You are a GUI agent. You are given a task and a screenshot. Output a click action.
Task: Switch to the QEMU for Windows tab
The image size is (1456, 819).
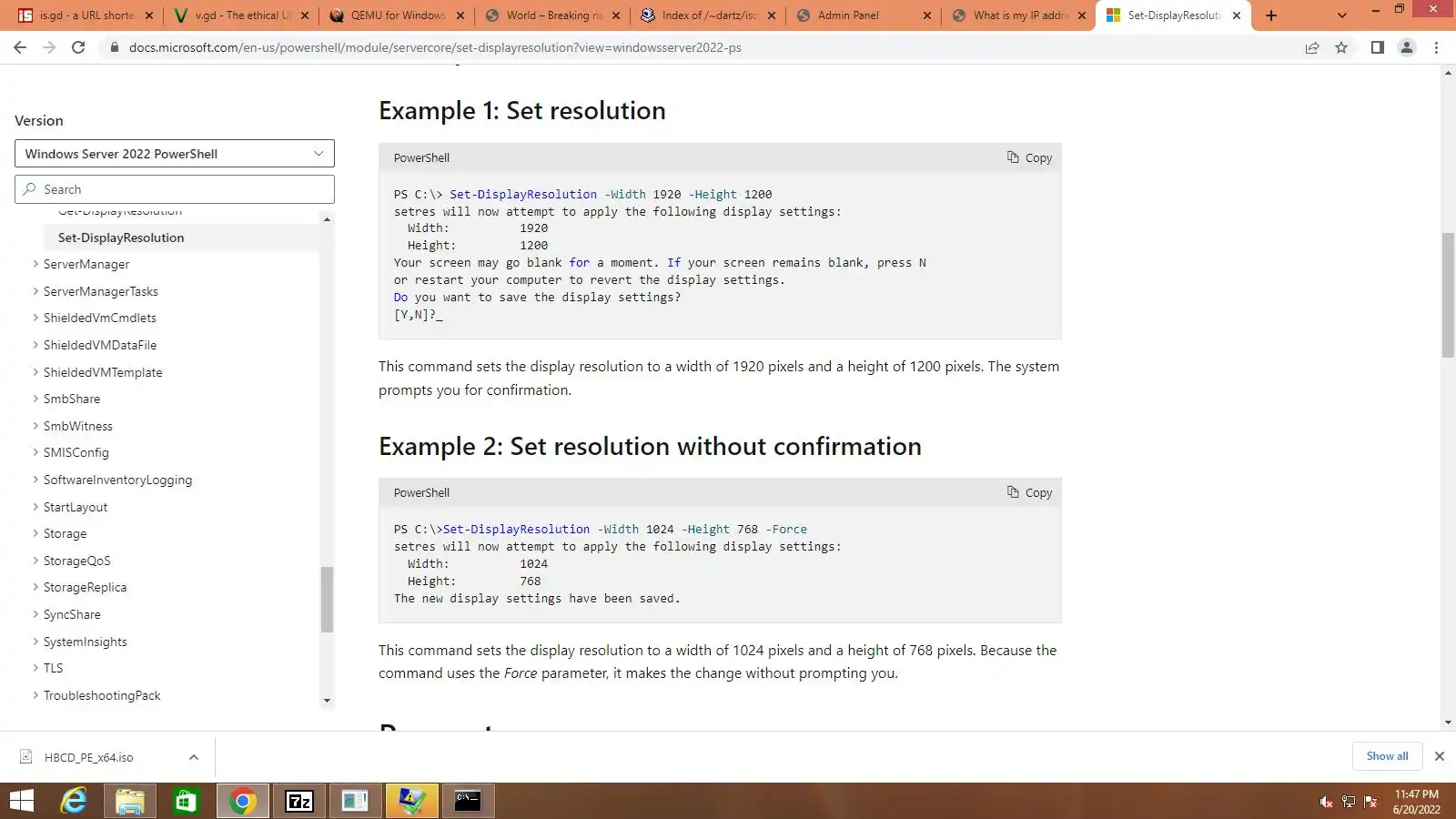(398, 15)
